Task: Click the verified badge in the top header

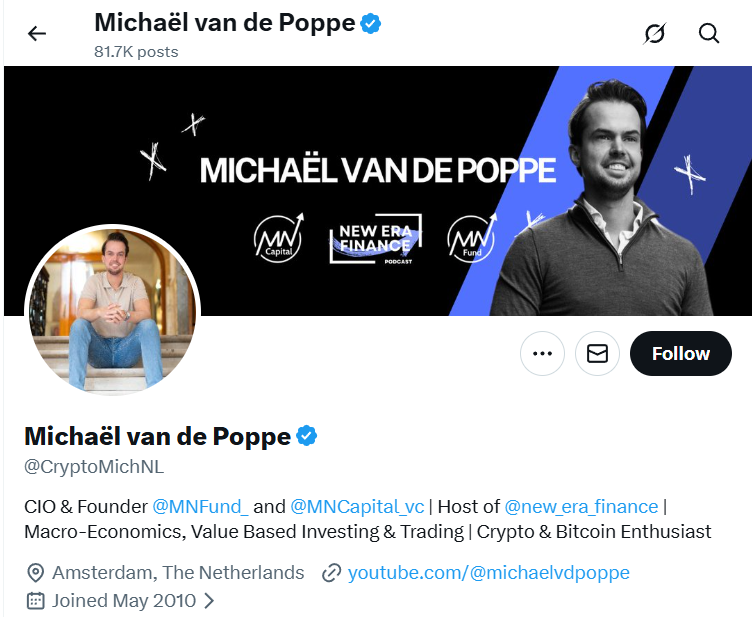Action: tap(371, 23)
